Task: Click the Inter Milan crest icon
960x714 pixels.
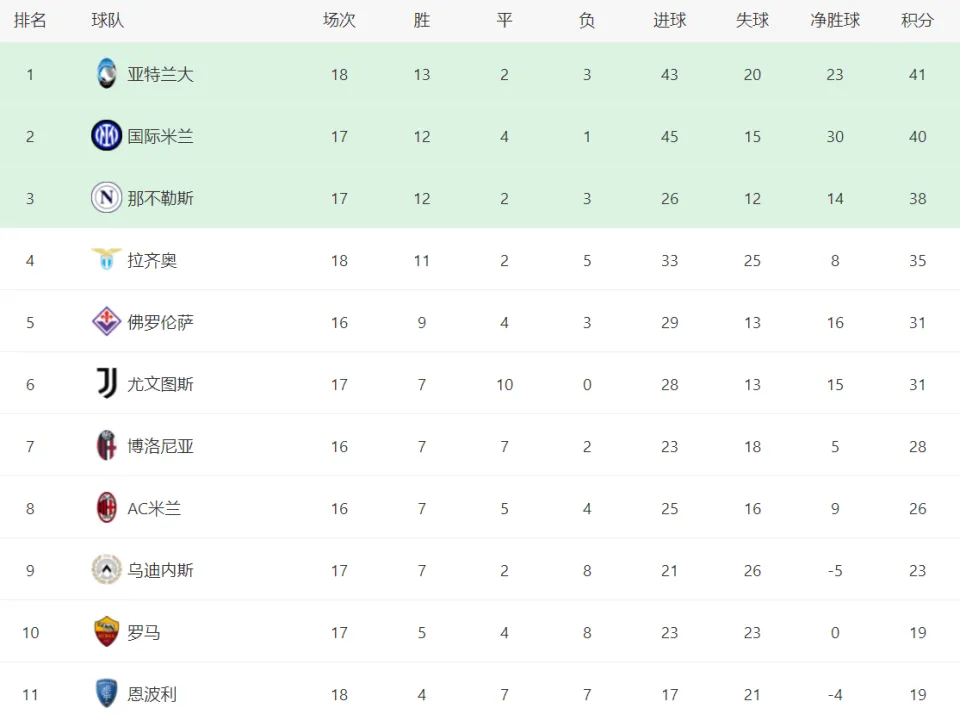Action: [x=107, y=136]
